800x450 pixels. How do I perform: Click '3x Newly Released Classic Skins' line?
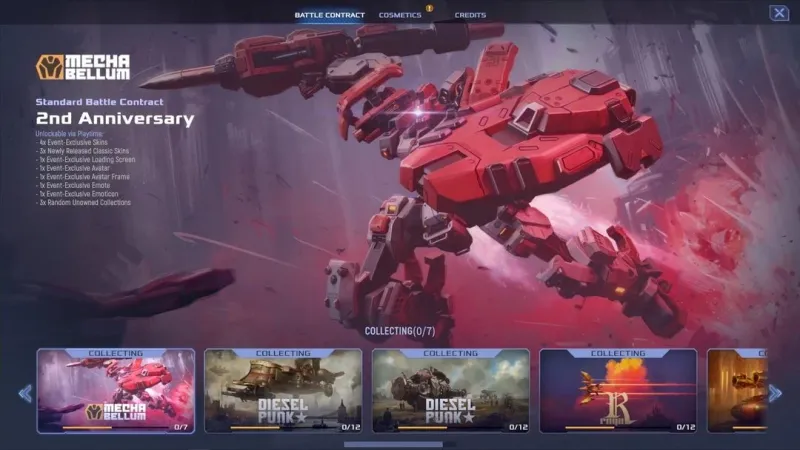coord(83,151)
